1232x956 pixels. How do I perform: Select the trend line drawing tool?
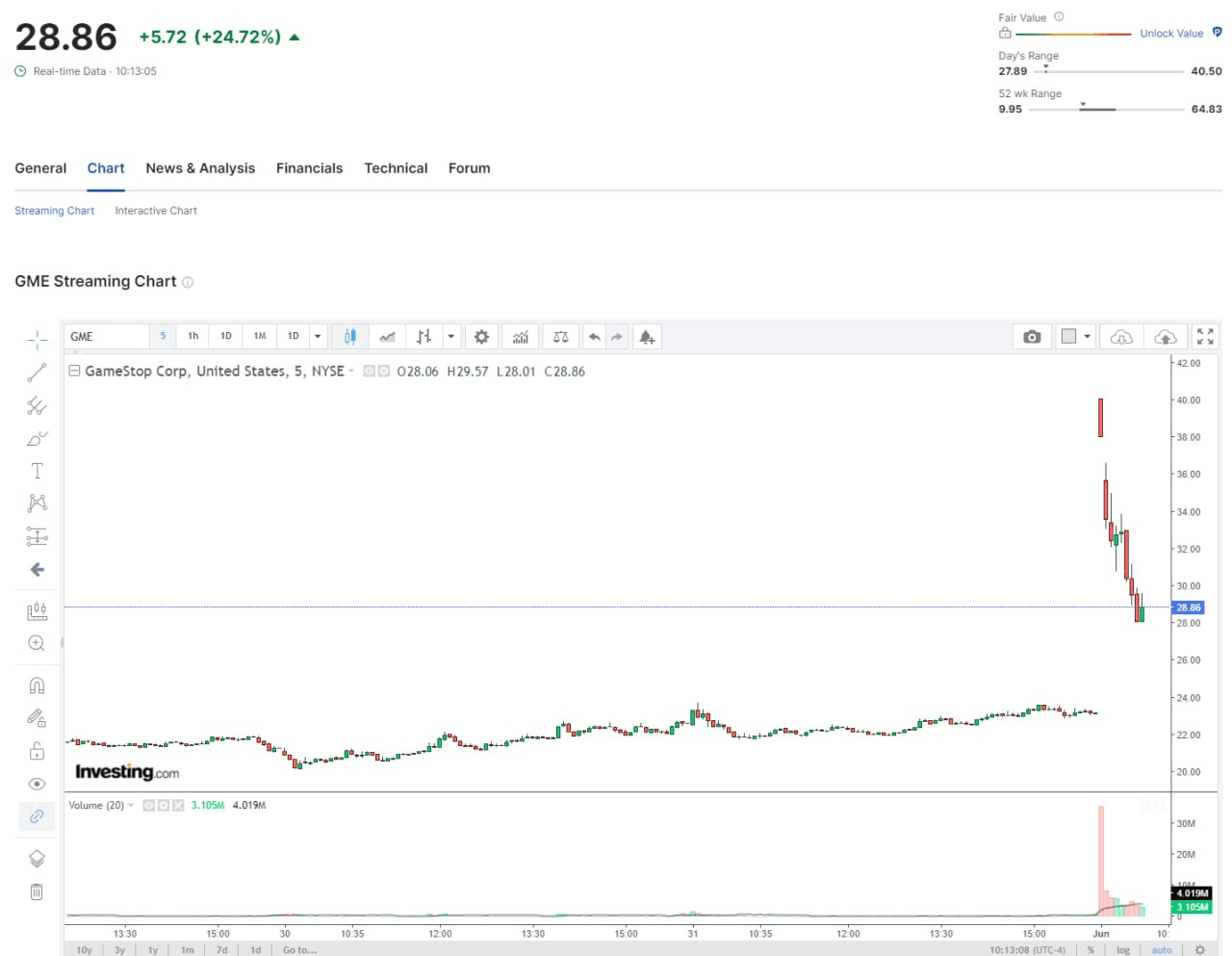pos(37,373)
